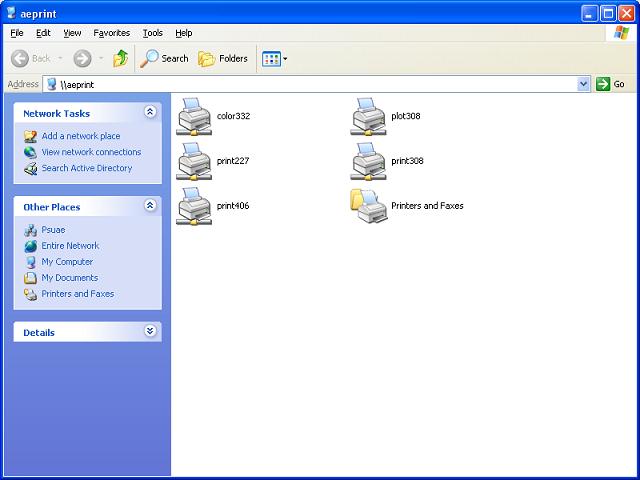Click the Forward arrow button
This screenshot has height=480, width=640.
pos(82,59)
